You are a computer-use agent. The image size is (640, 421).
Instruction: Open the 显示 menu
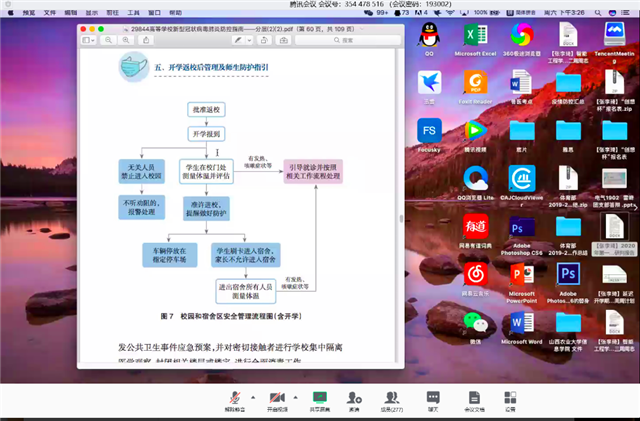click(x=91, y=13)
